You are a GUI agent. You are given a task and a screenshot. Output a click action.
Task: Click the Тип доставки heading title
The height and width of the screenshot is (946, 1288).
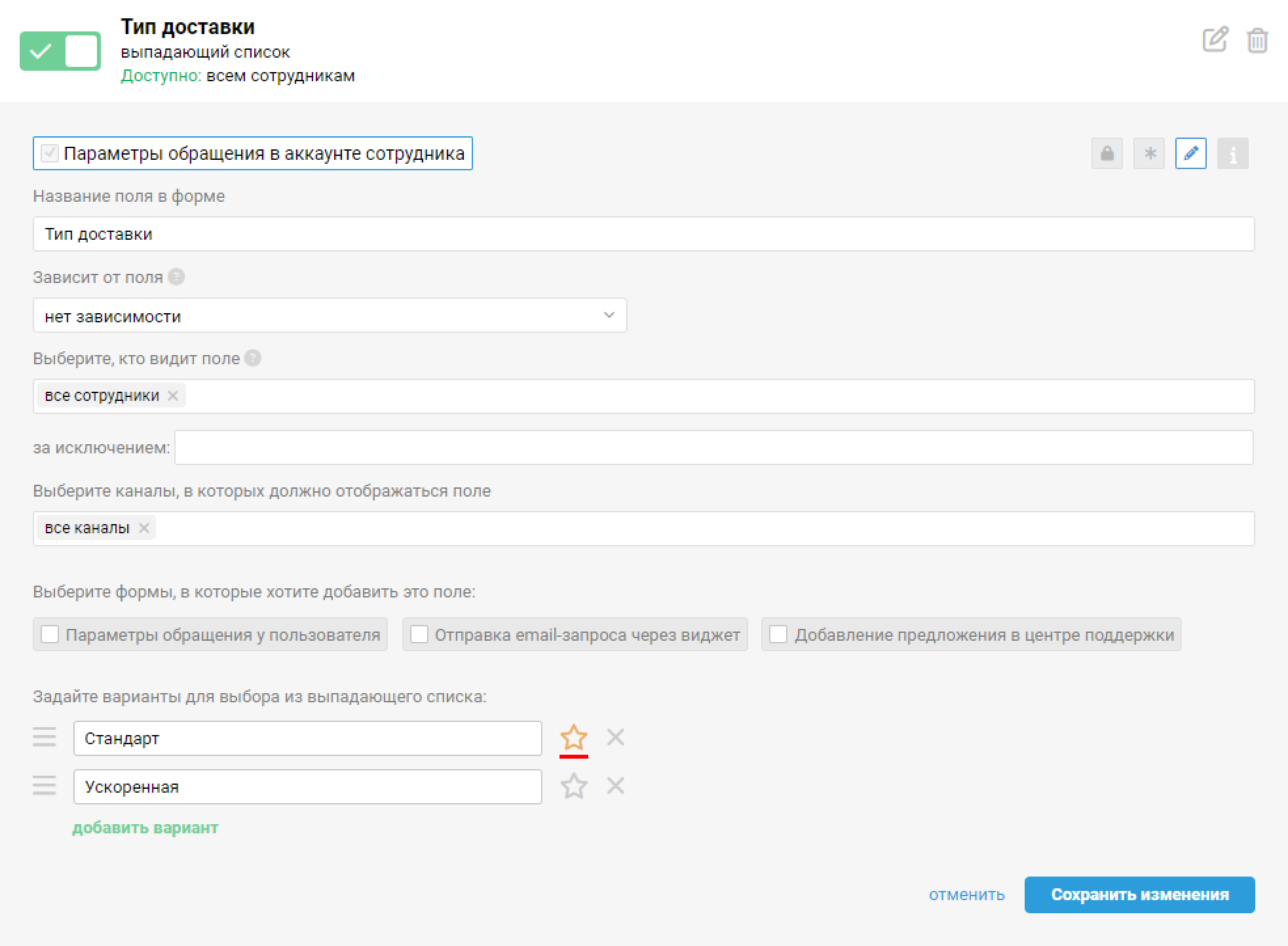point(188,27)
